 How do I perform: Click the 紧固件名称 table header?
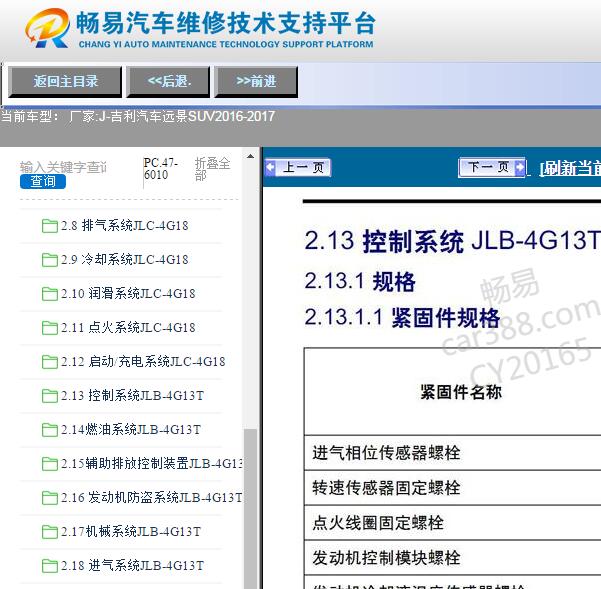pos(461,392)
